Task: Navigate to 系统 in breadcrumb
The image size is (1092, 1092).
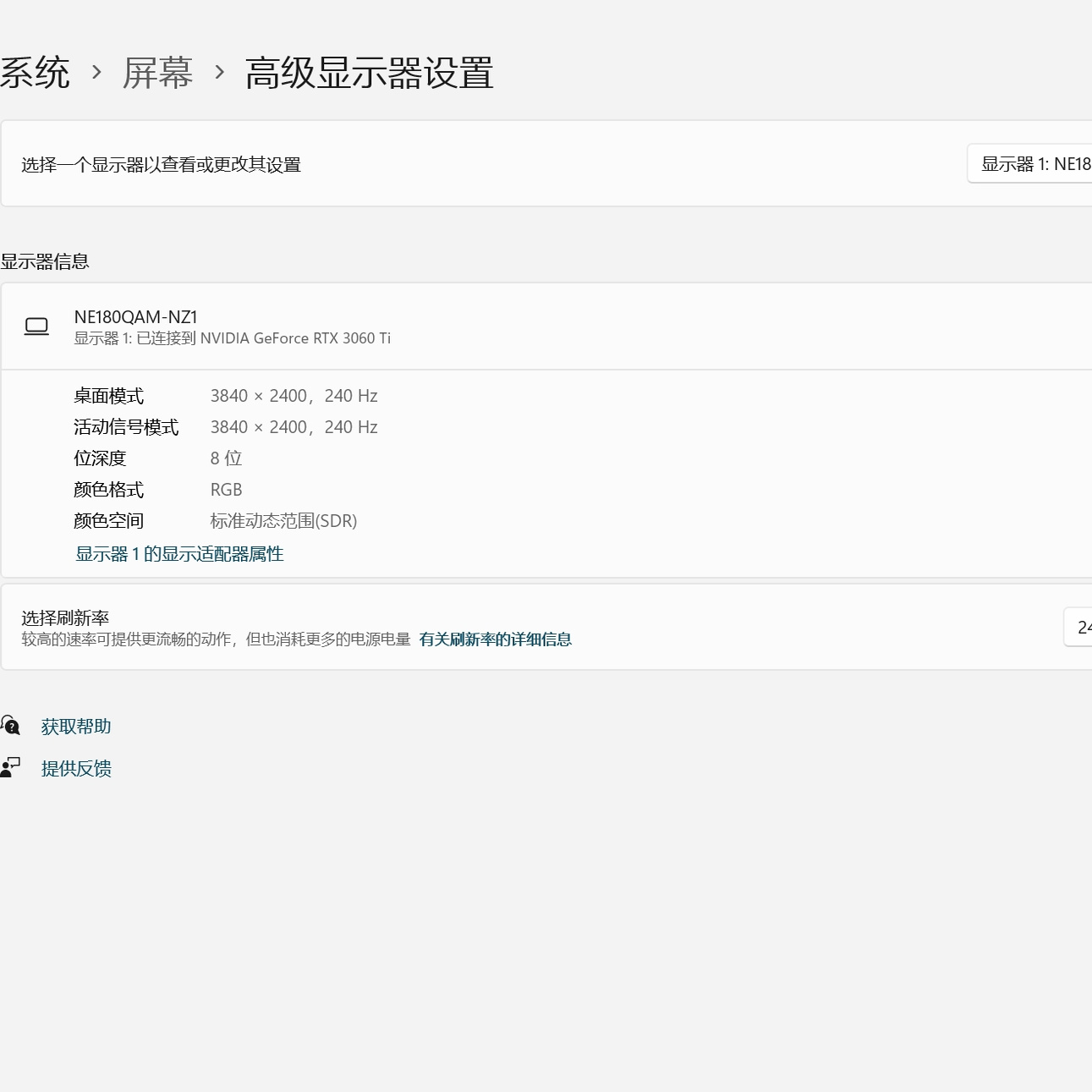Action: click(x=36, y=74)
